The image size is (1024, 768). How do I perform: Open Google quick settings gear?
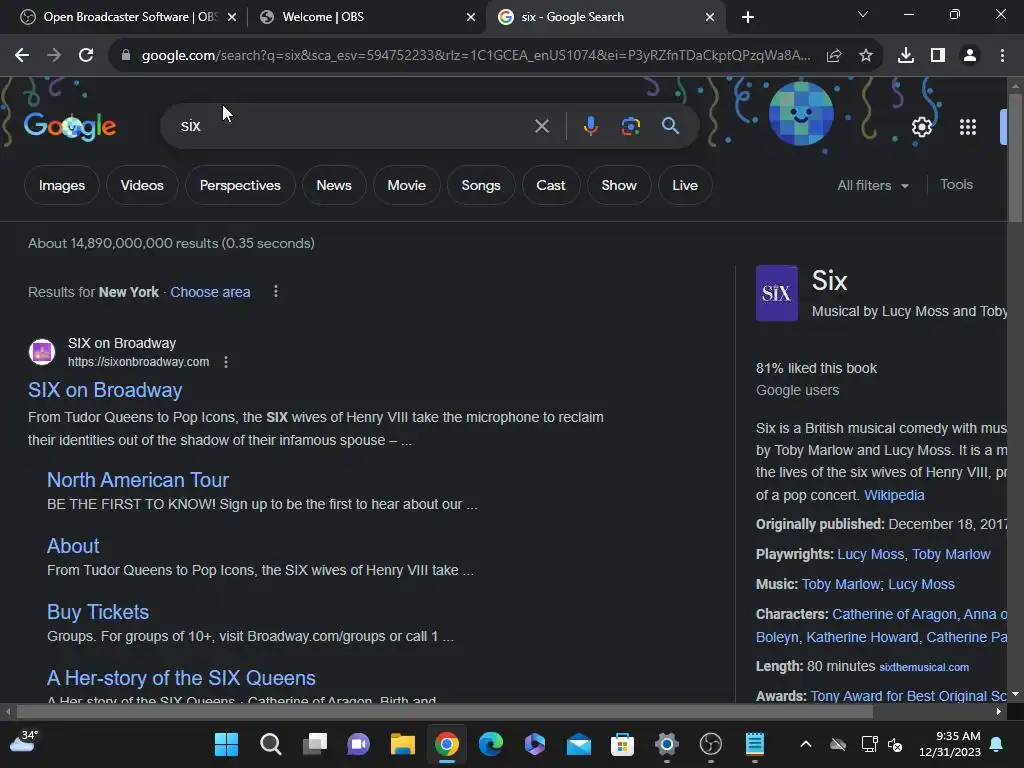pos(921,127)
